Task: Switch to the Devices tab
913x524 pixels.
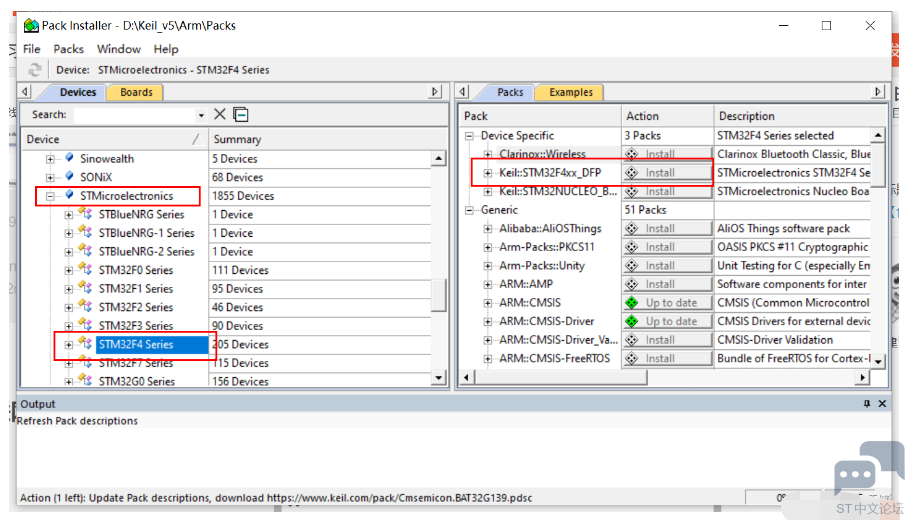Action: click(77, 92)
